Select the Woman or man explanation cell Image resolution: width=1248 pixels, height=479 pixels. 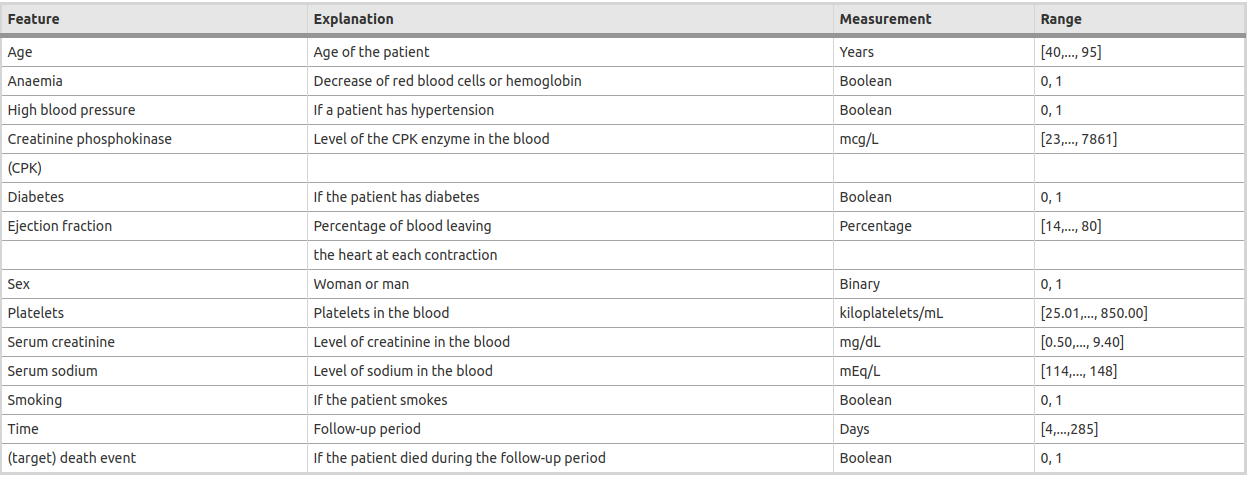(x=361, y=284)
